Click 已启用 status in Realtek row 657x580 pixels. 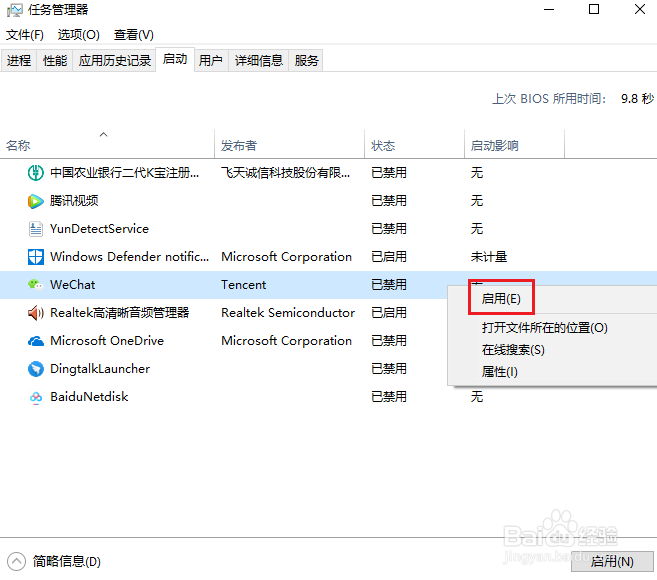389,313
